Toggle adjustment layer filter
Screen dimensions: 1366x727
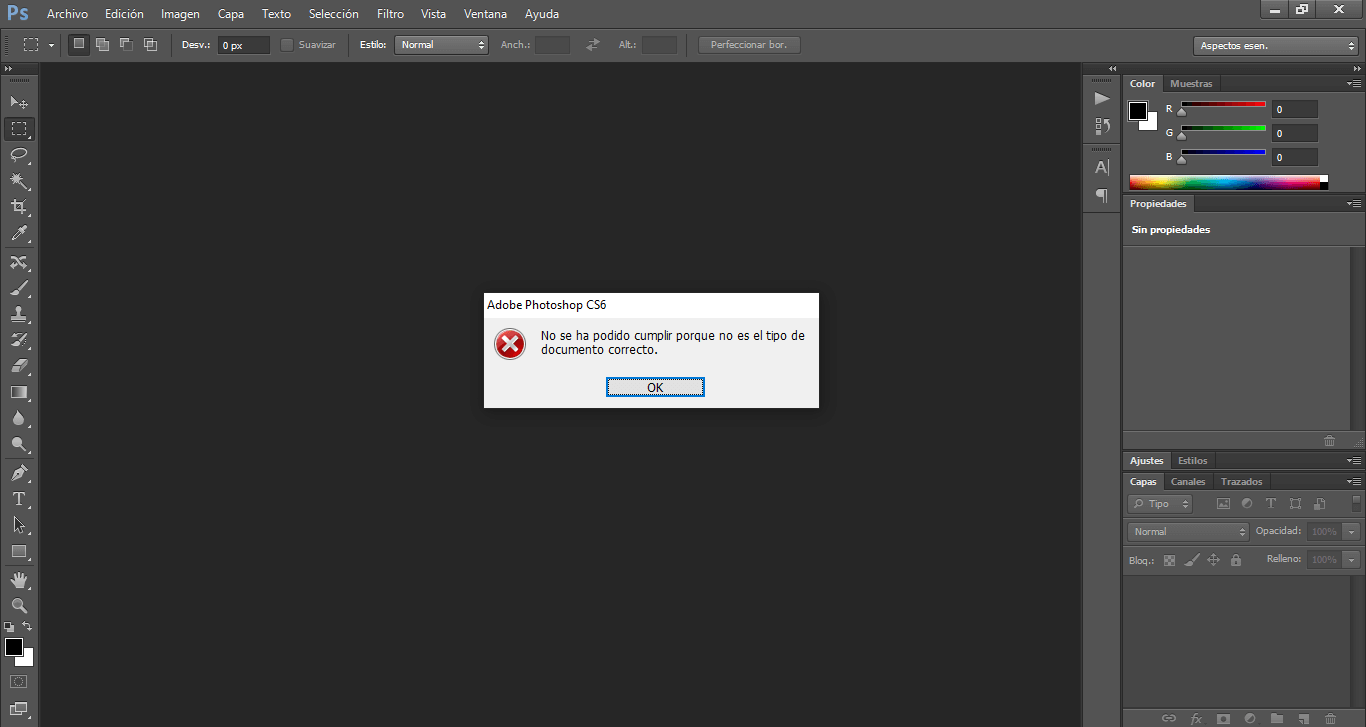1247,504
